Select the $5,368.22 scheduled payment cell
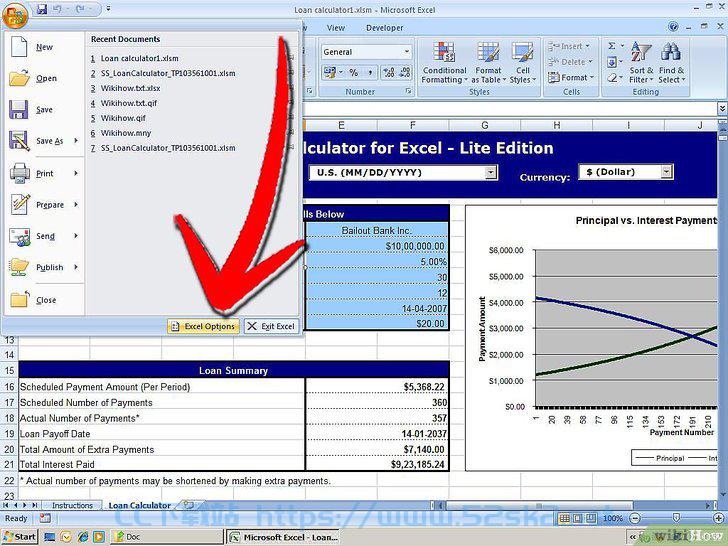Image resolution: width=728 pixels, height=546 pixels. 377,386
